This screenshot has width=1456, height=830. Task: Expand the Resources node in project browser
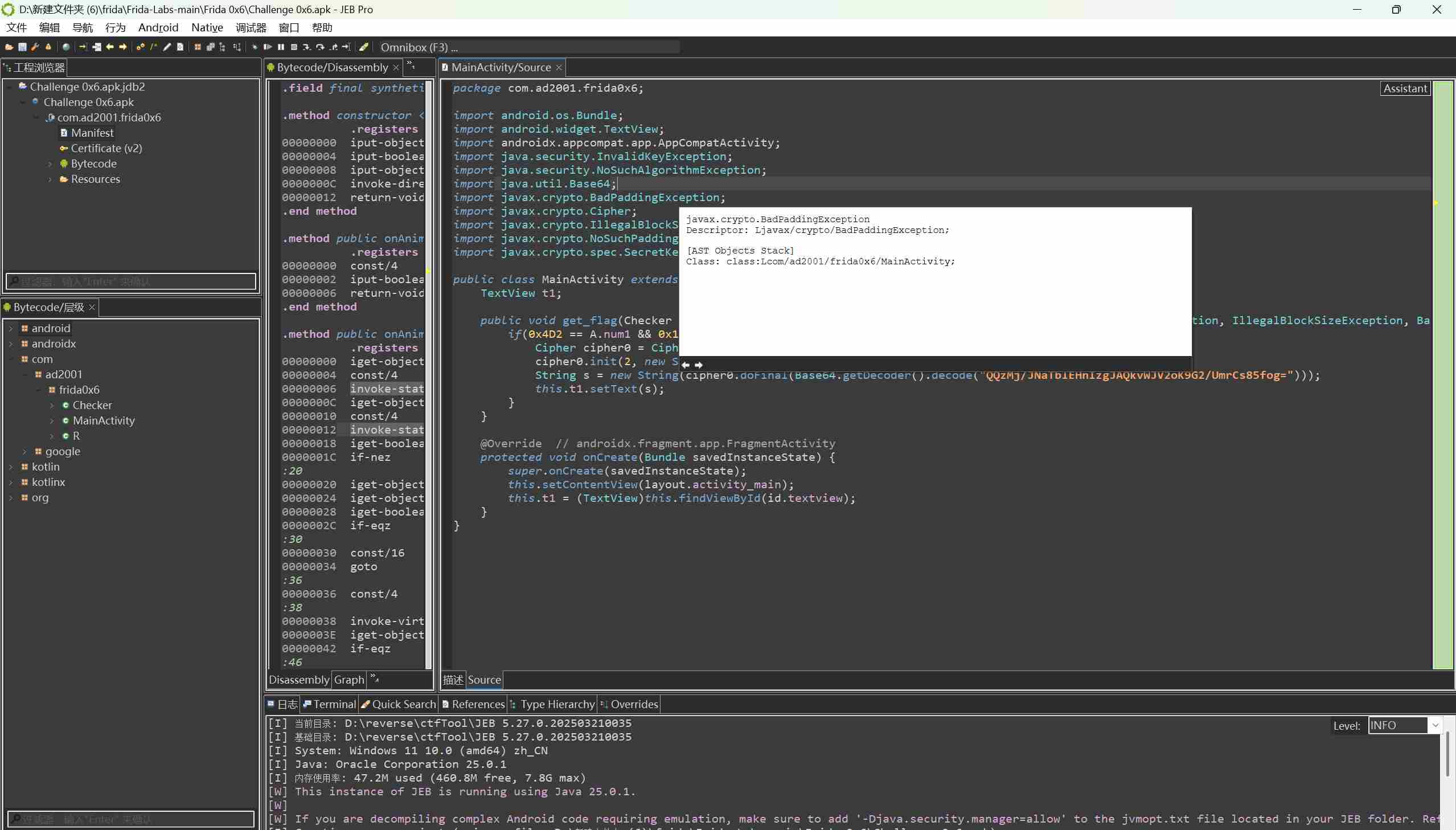[50, 179]
